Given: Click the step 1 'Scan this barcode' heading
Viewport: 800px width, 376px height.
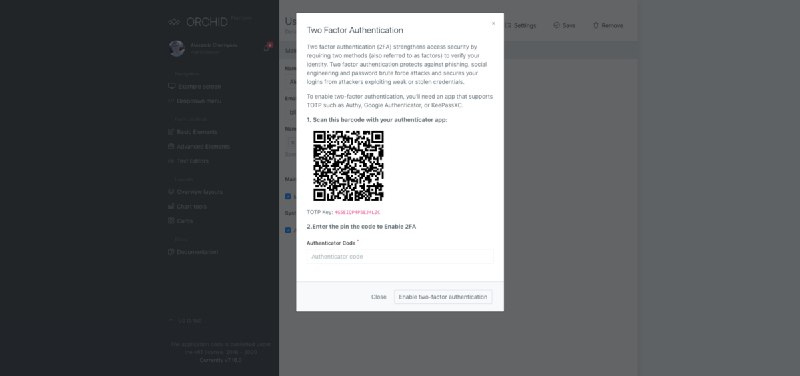Looking at the screenshot, I should coord(377,120).
